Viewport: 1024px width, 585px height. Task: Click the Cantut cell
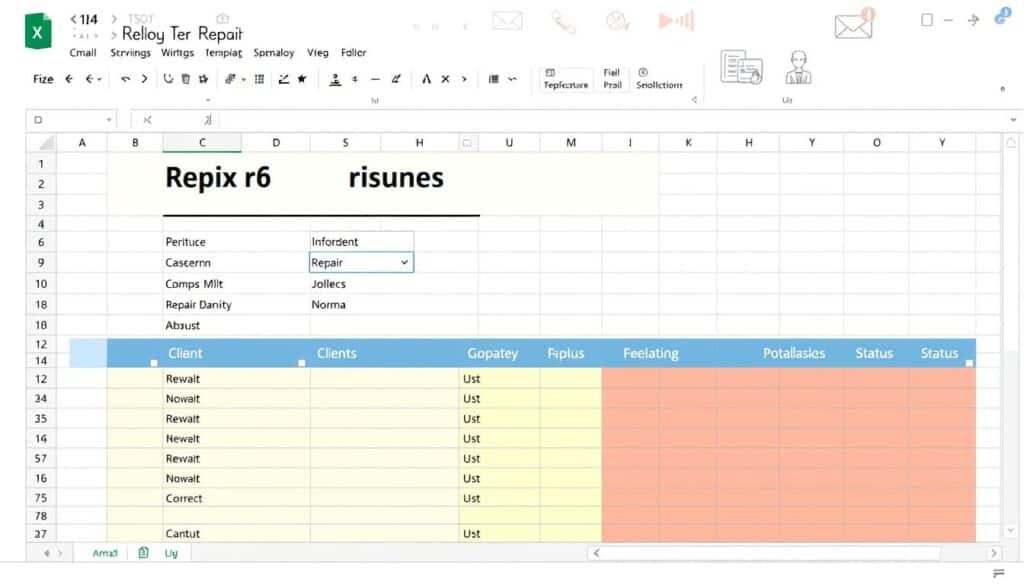236,533
